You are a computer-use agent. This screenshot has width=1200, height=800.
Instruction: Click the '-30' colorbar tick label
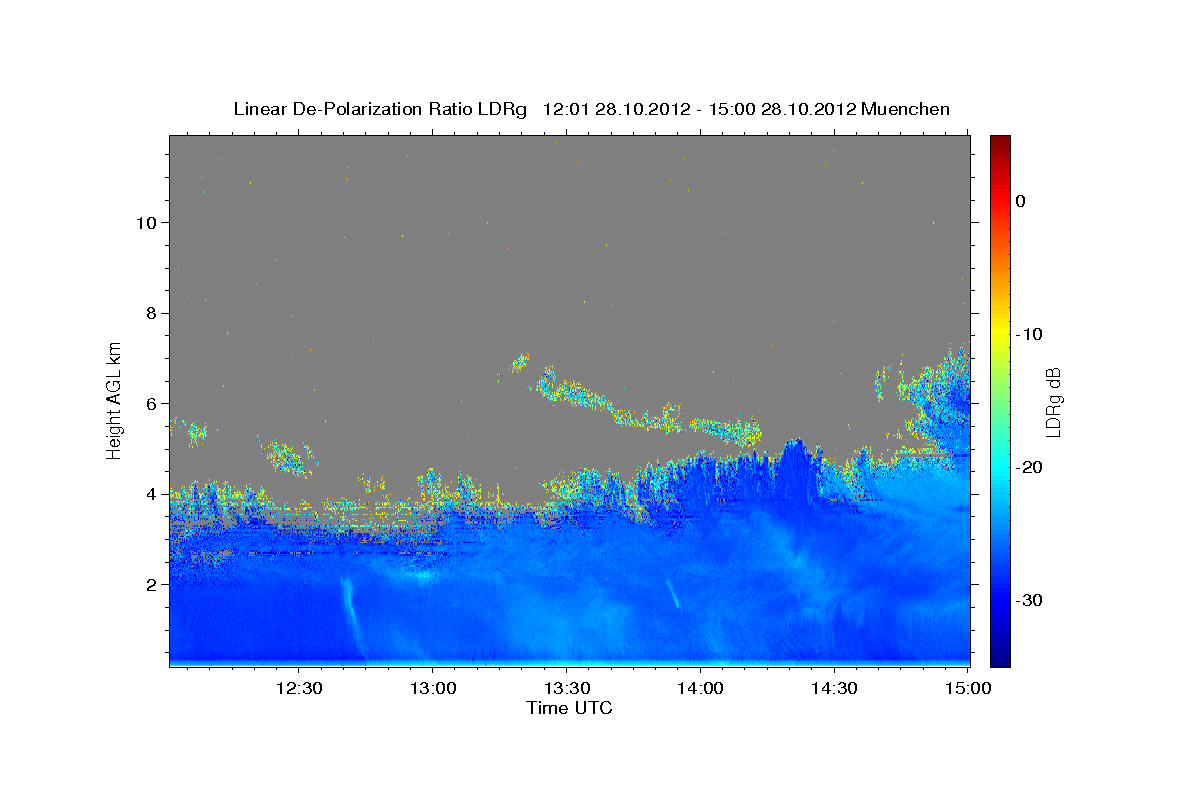pos(1029,600)
